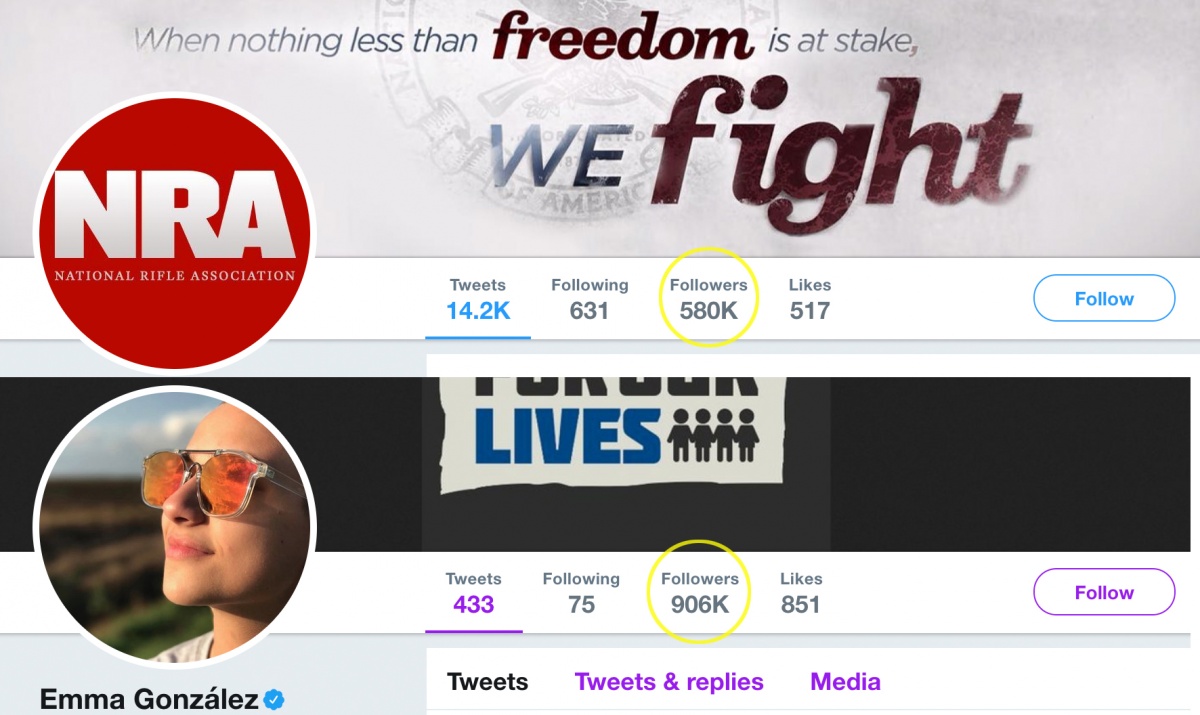Open the NRA profile avatar
This screenshot has width=1200, height=715.
pos(175,232)
